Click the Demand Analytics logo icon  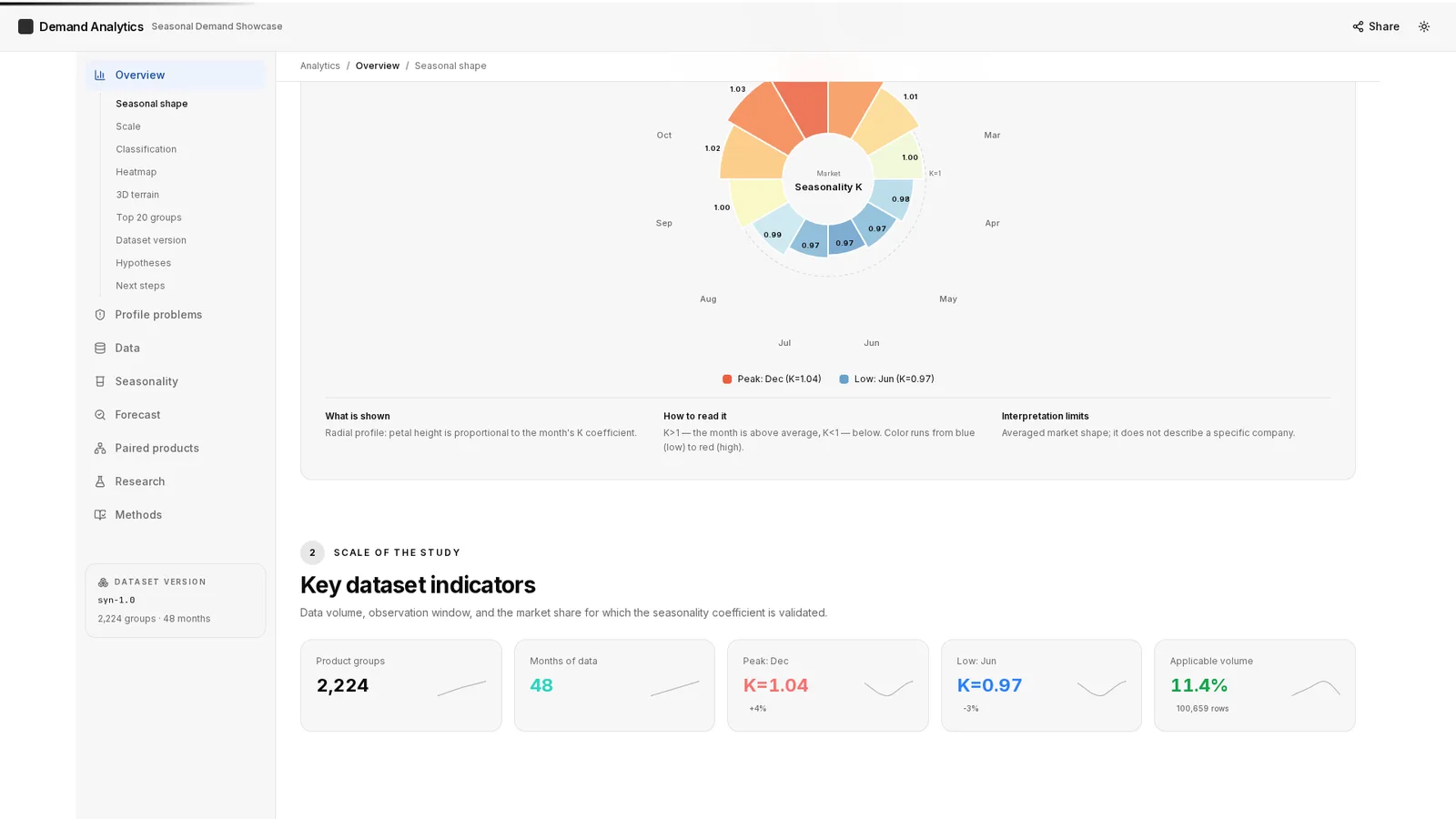click(25, 26)
